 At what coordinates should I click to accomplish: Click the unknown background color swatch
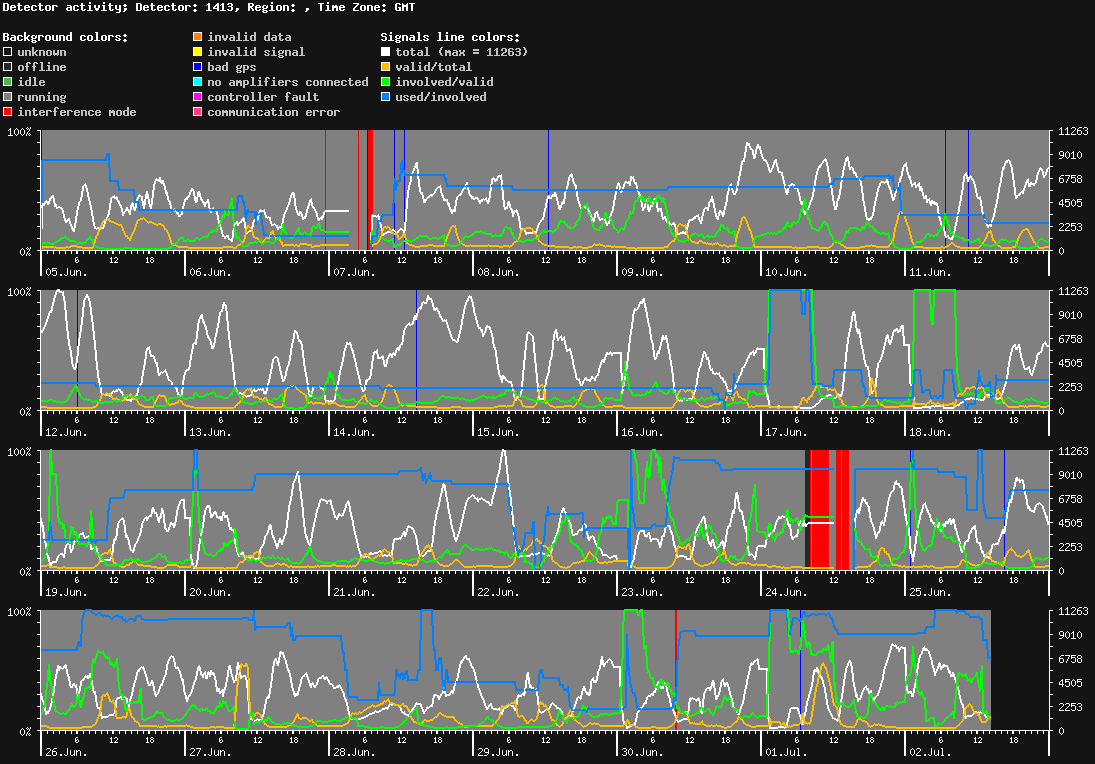coord(8,52)
